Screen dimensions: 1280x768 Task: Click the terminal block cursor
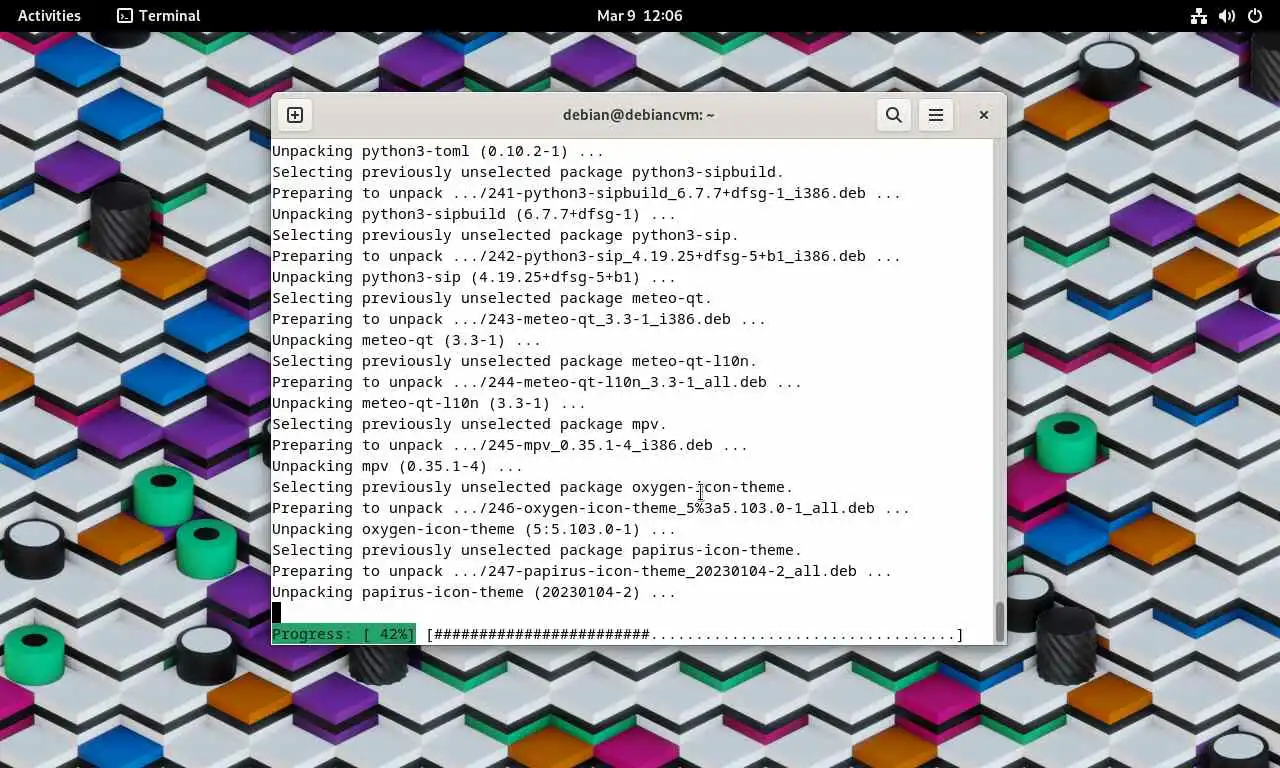277,613
